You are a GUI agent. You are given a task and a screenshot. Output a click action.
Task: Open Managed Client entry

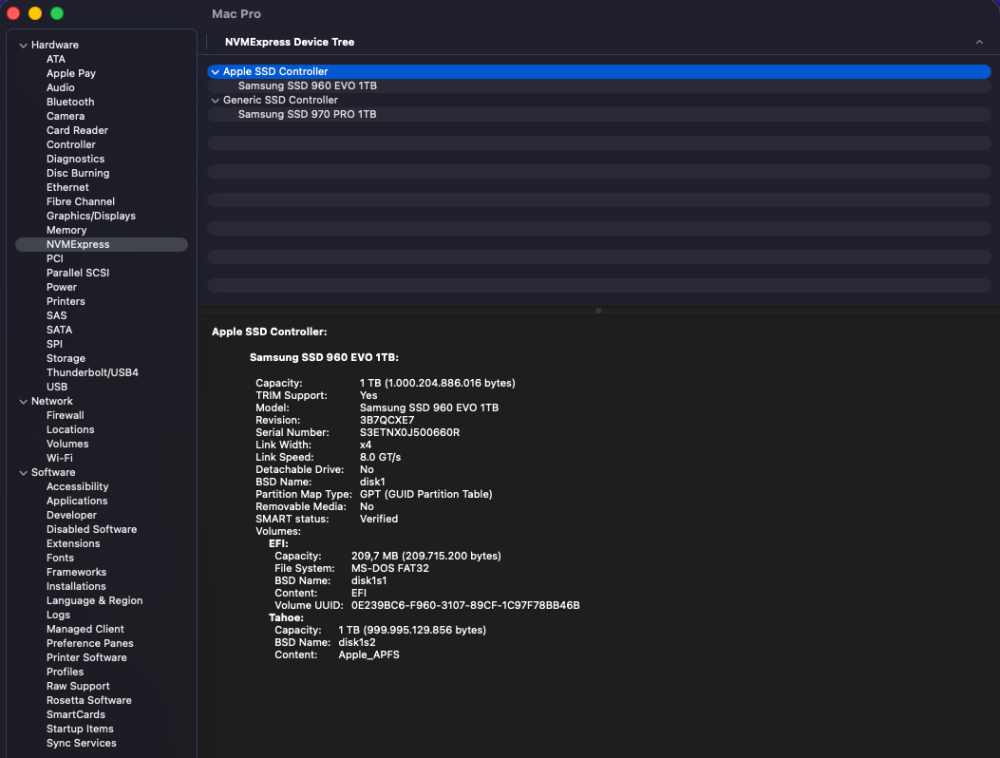pyautogui.click(x=85, y=629)
